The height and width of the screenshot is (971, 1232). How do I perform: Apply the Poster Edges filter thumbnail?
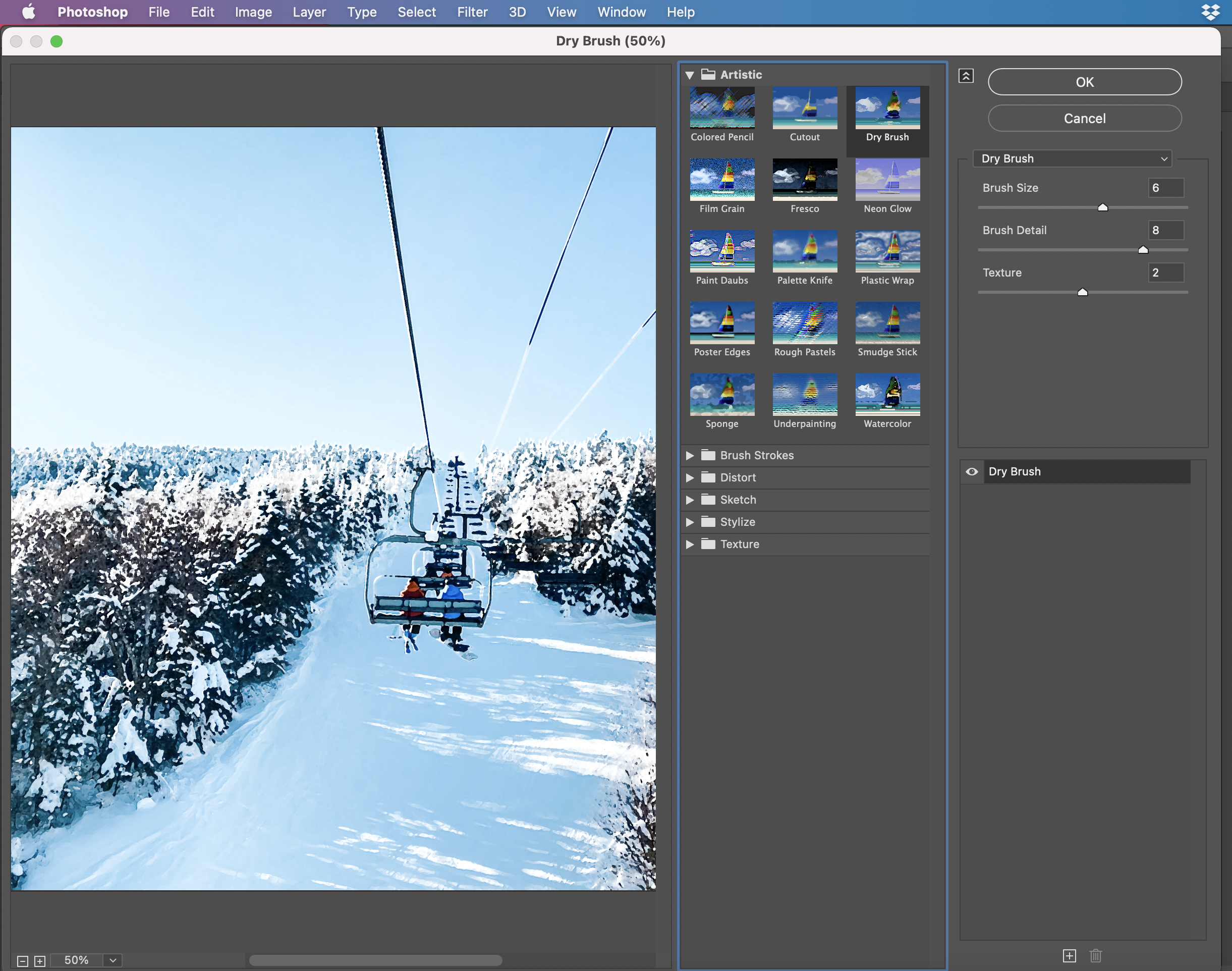coord(722,323)
